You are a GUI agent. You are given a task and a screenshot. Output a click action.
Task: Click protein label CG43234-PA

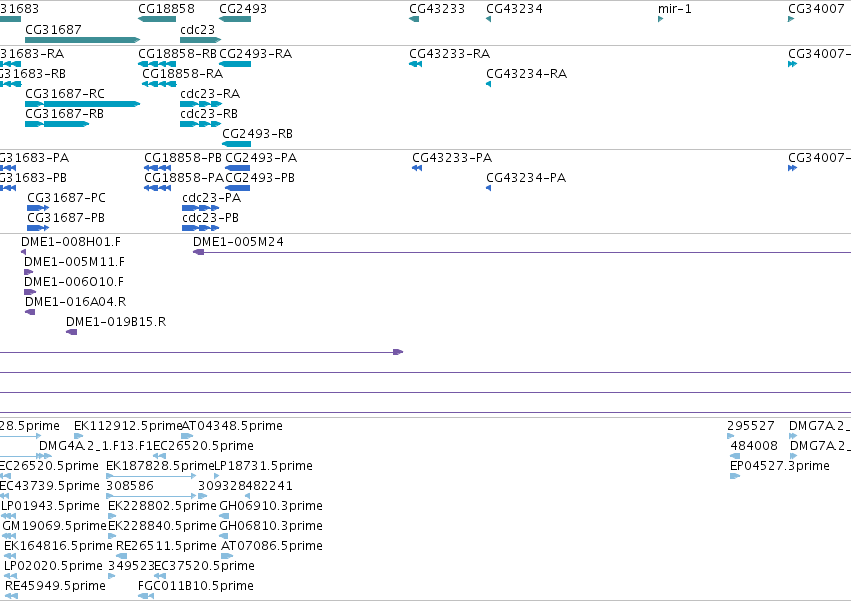tap(526, 178)
